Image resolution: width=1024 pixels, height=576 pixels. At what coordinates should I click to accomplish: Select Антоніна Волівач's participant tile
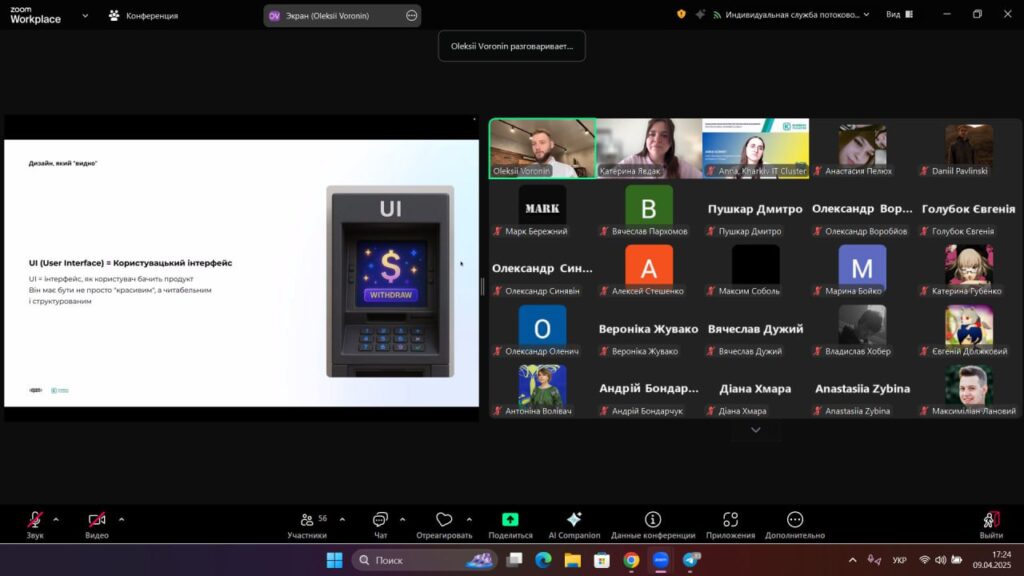click(543, 389)
